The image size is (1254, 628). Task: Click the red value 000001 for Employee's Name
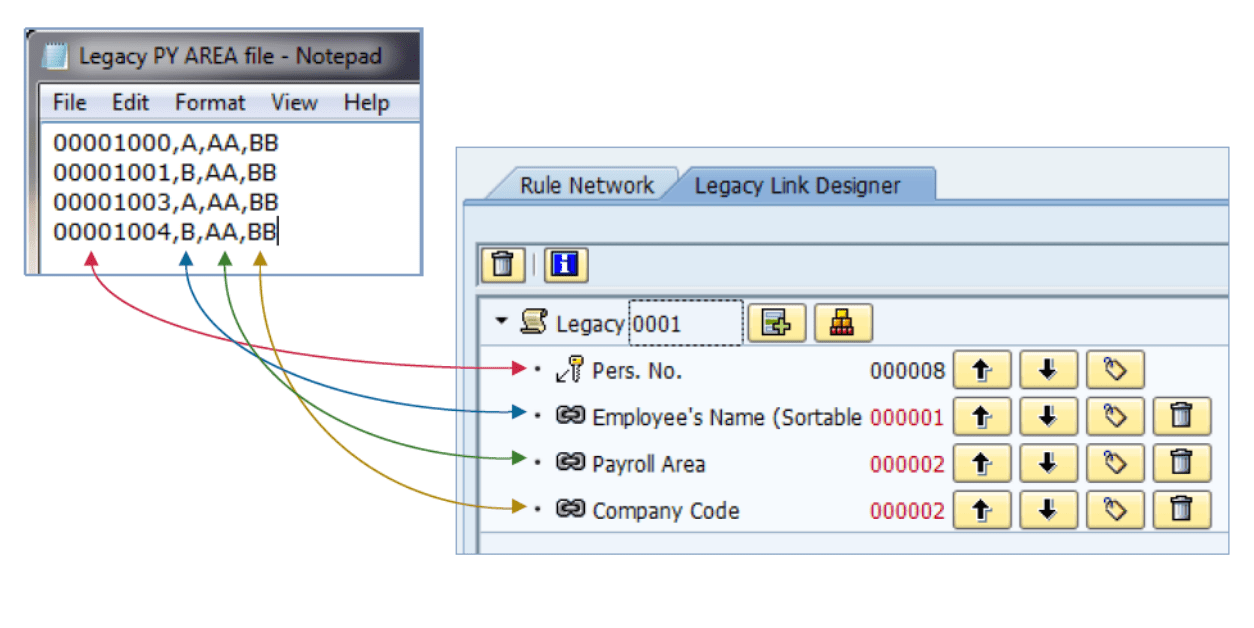[907, 418]
